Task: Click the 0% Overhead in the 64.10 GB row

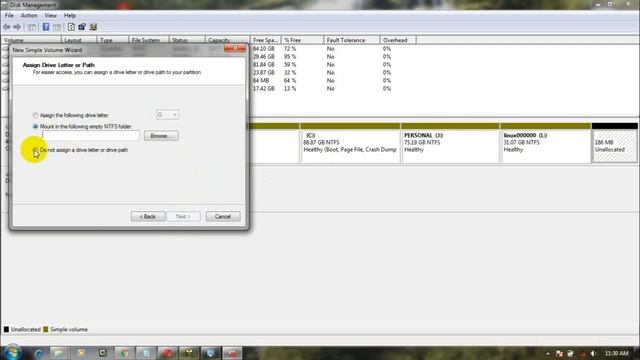Action: 387,49
